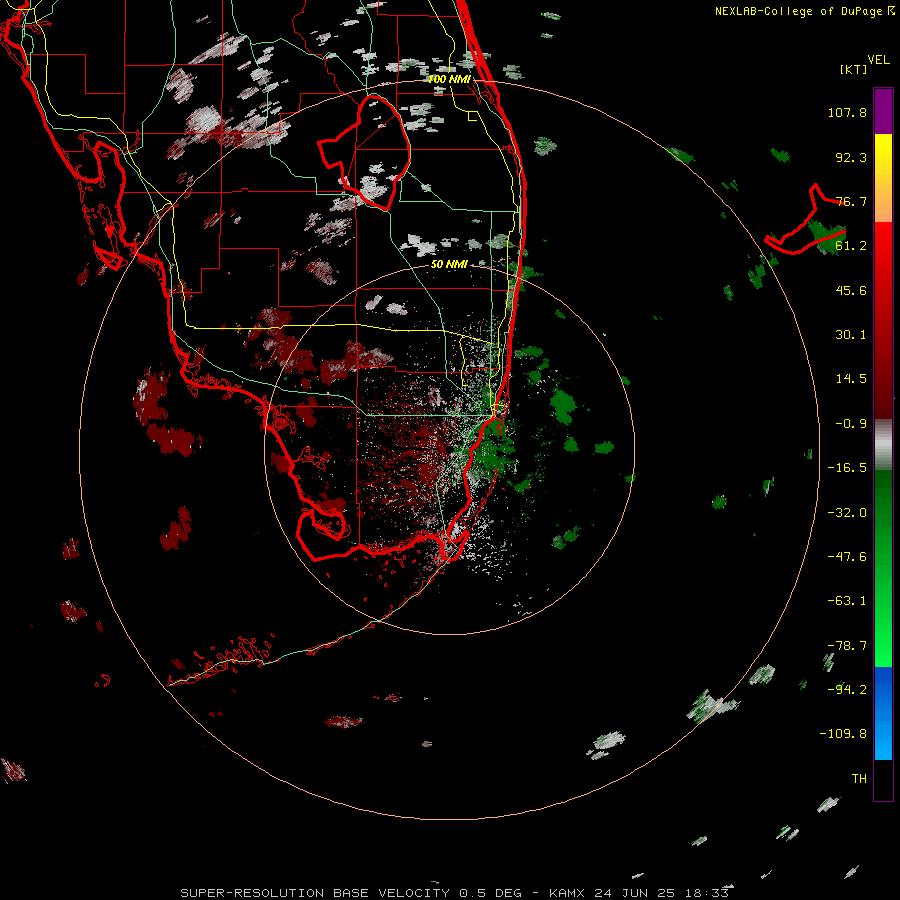Select the -109.8 legend value
Viewport: 900px width, 900px height.
(843, 734)
